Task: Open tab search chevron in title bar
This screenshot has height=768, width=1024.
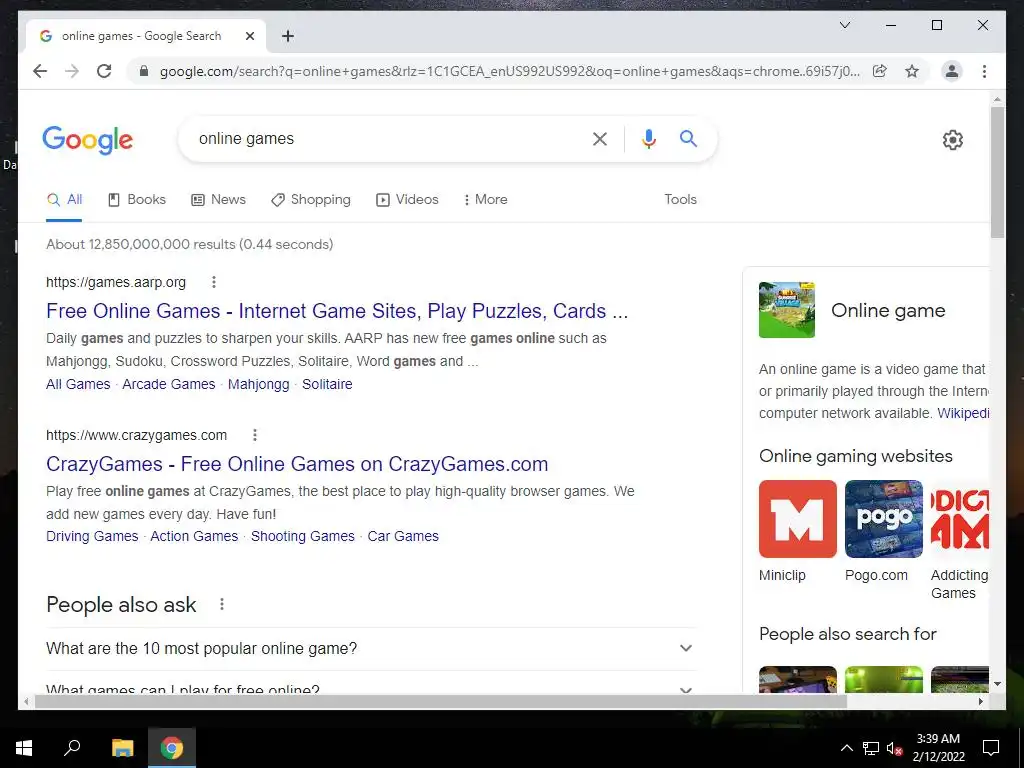Action: [844, 25]
